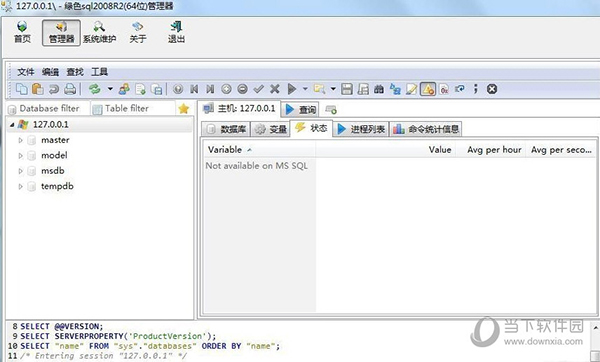Select the tempdb database in the tree
The width and height of the screenshot is (600, 362).
(x=57, y=186)
